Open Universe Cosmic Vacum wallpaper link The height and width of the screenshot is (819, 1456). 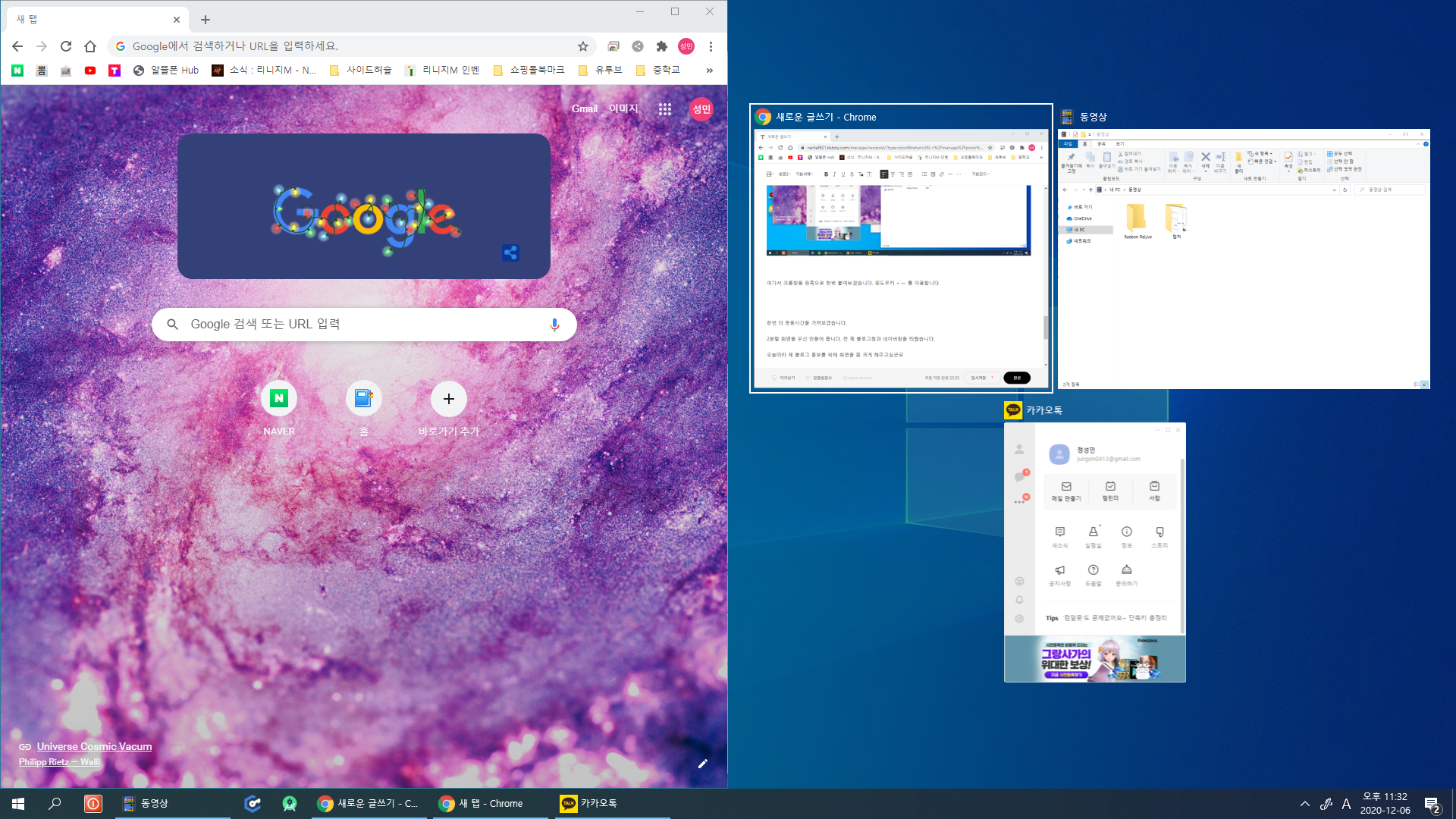(94, 746)
